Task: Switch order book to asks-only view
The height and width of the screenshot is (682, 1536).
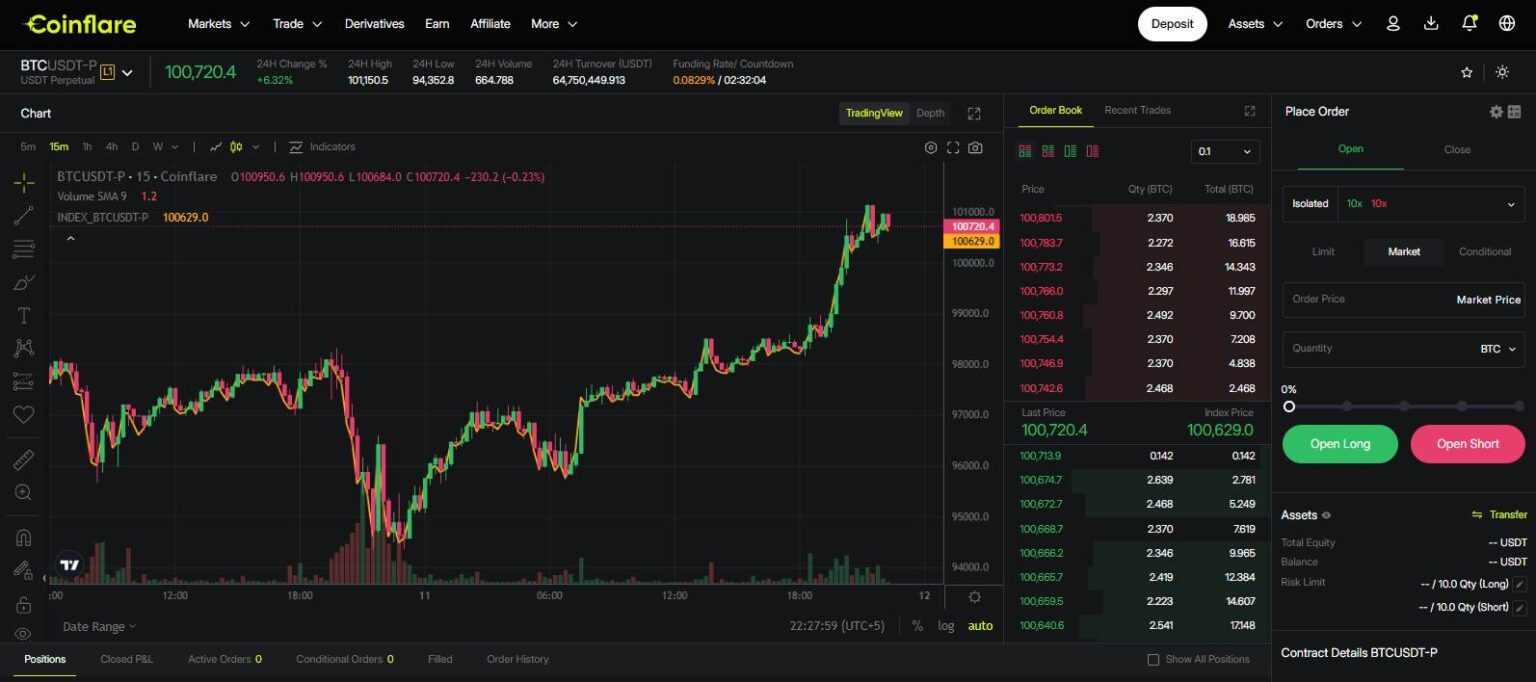Action: click(1094, 150)
